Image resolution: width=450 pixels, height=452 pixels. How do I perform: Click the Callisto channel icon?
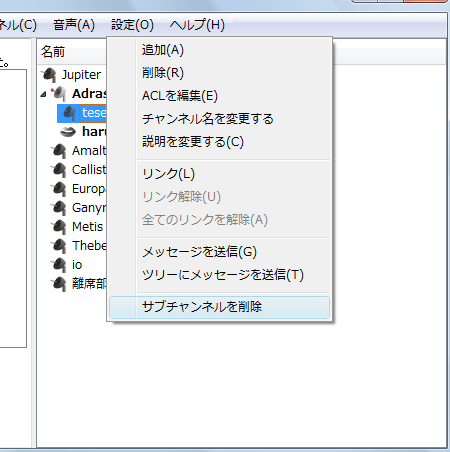point(59,170)
